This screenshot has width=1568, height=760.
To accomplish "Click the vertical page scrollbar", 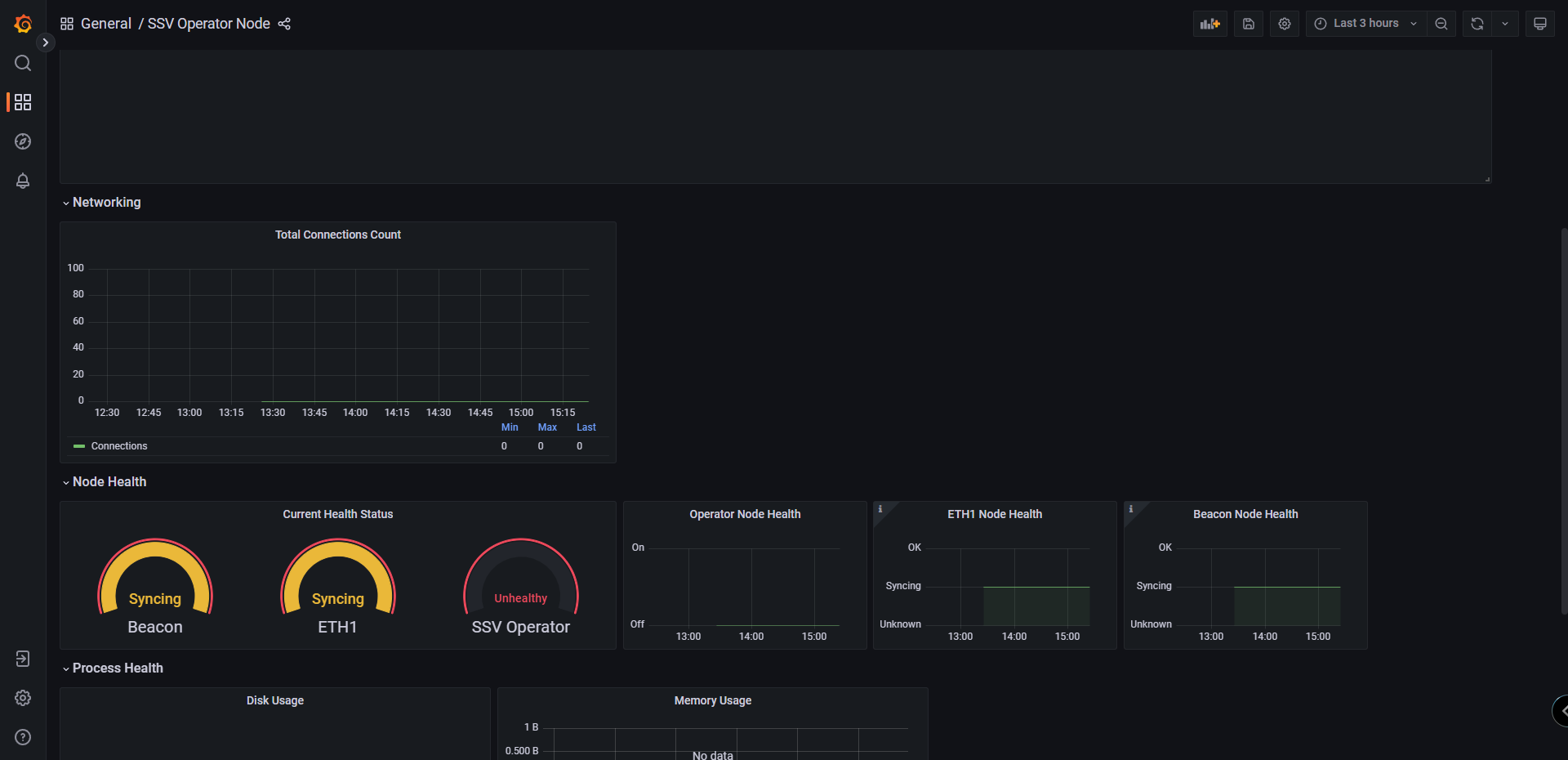I will tap(1564, 421).
